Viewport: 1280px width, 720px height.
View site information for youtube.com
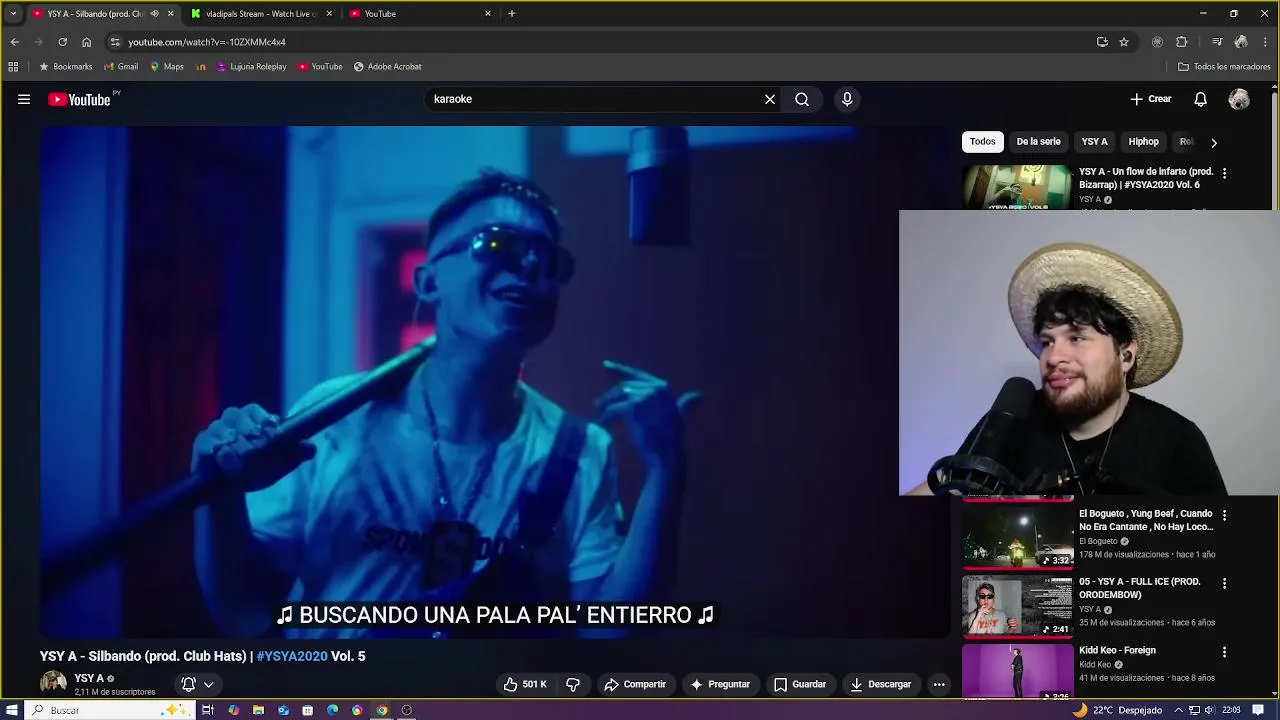(115, 42)
